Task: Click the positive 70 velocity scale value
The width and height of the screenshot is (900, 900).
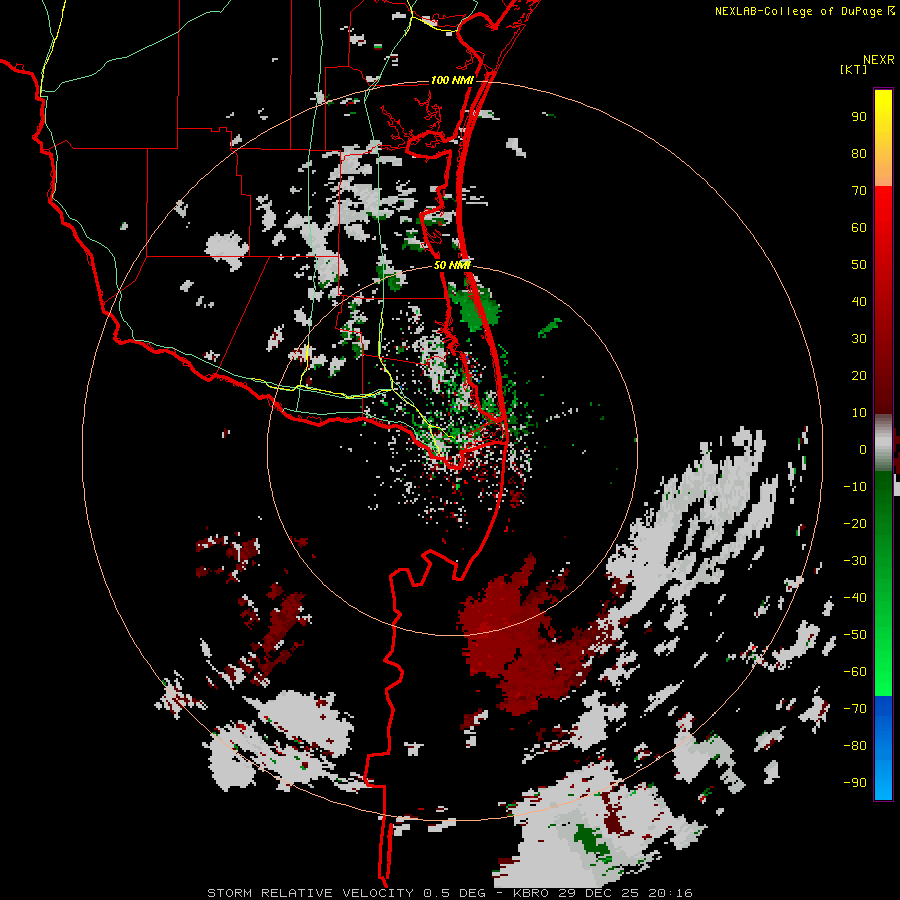Action: tap(859, 191)
